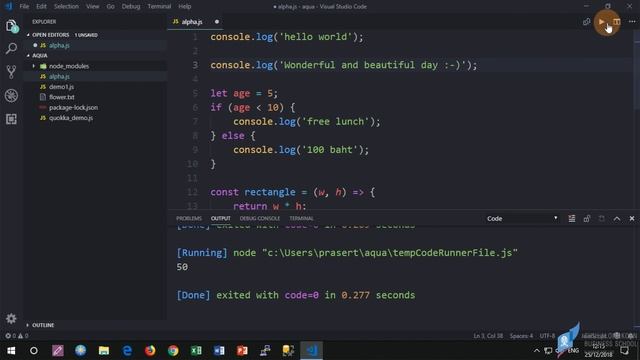The width and height of the screenshot is (640, 360).
Task: Open Cortana search circle in taskbar
Action: click(34, 351)
